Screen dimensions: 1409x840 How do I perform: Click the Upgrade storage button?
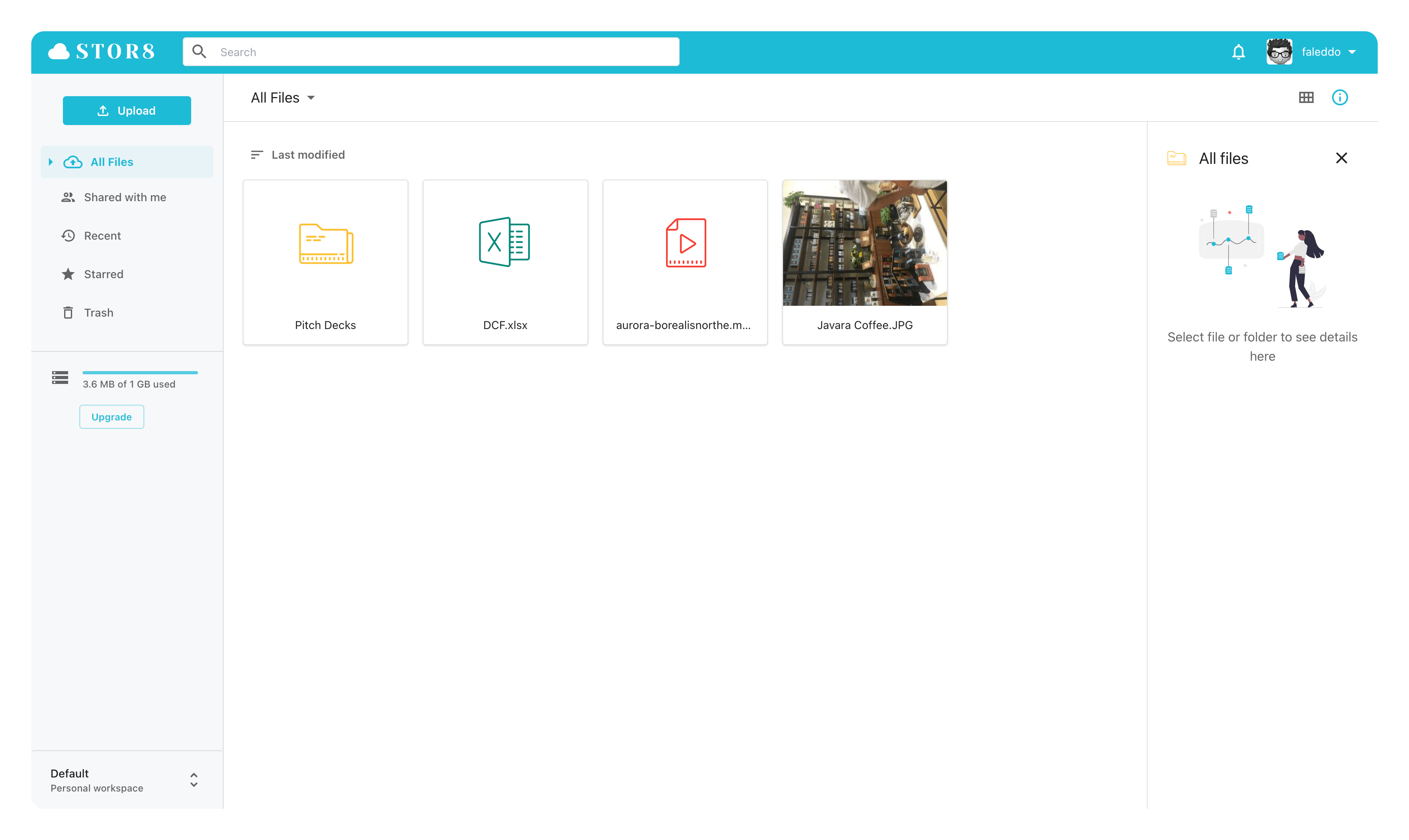tap(111, 417)
